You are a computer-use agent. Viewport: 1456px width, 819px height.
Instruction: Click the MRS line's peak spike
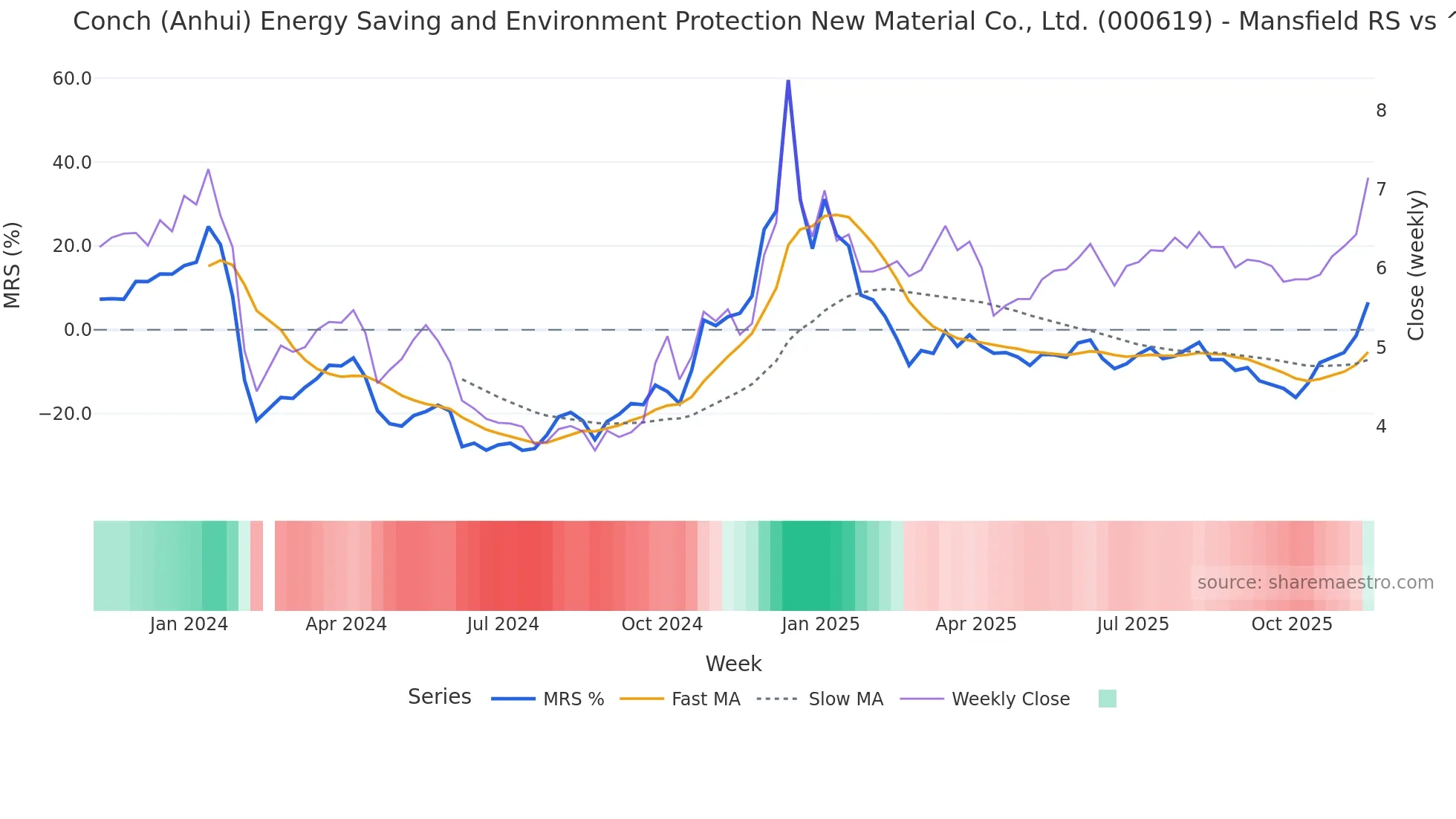point(788,82)
